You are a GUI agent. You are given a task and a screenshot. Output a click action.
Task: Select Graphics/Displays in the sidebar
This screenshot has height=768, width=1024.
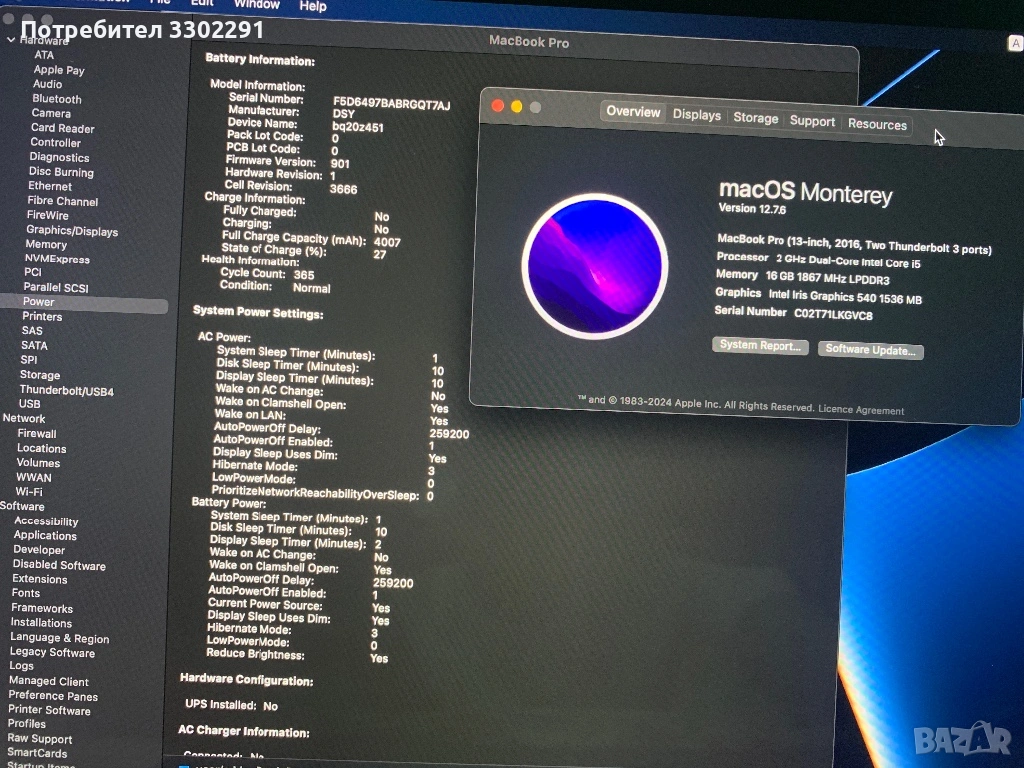click(x=72, y=231)
